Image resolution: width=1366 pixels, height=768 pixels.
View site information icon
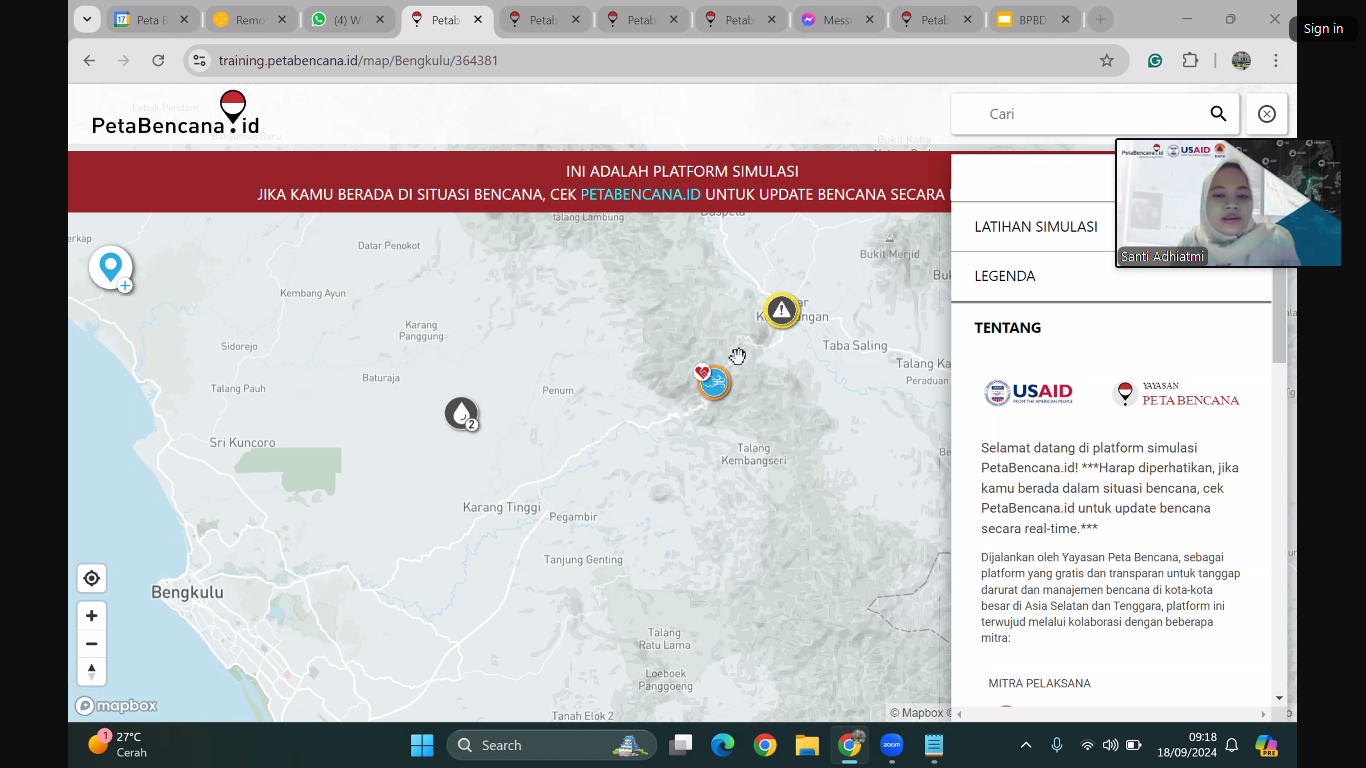pos(199,60)
